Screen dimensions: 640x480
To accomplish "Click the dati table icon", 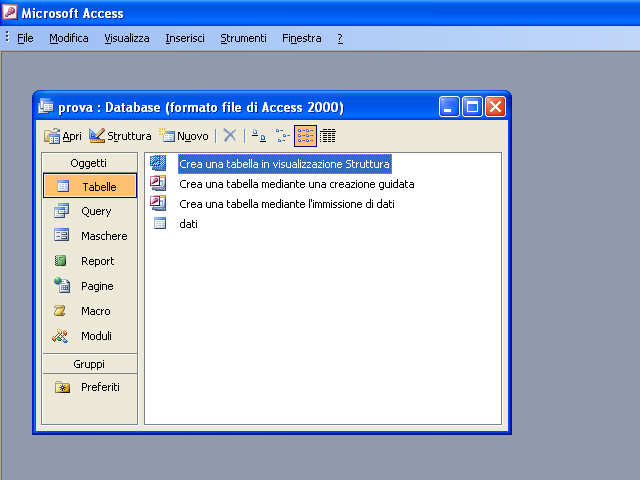I will click(x=160, y=223).
